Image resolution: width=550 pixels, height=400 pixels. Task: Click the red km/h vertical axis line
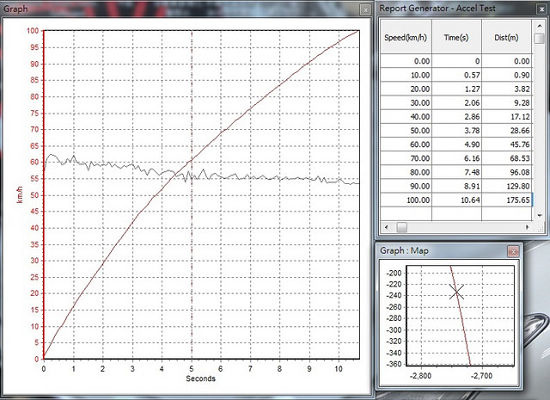point(44,195)
